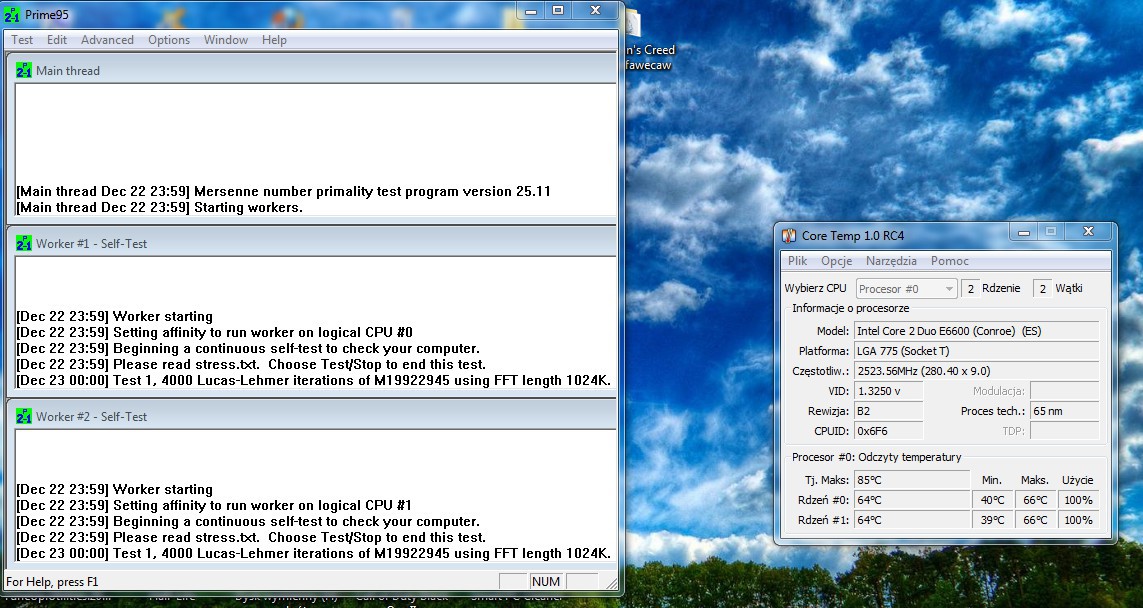
Task: Click the frequency field 2523.56MHz
Action: (976, 371)
